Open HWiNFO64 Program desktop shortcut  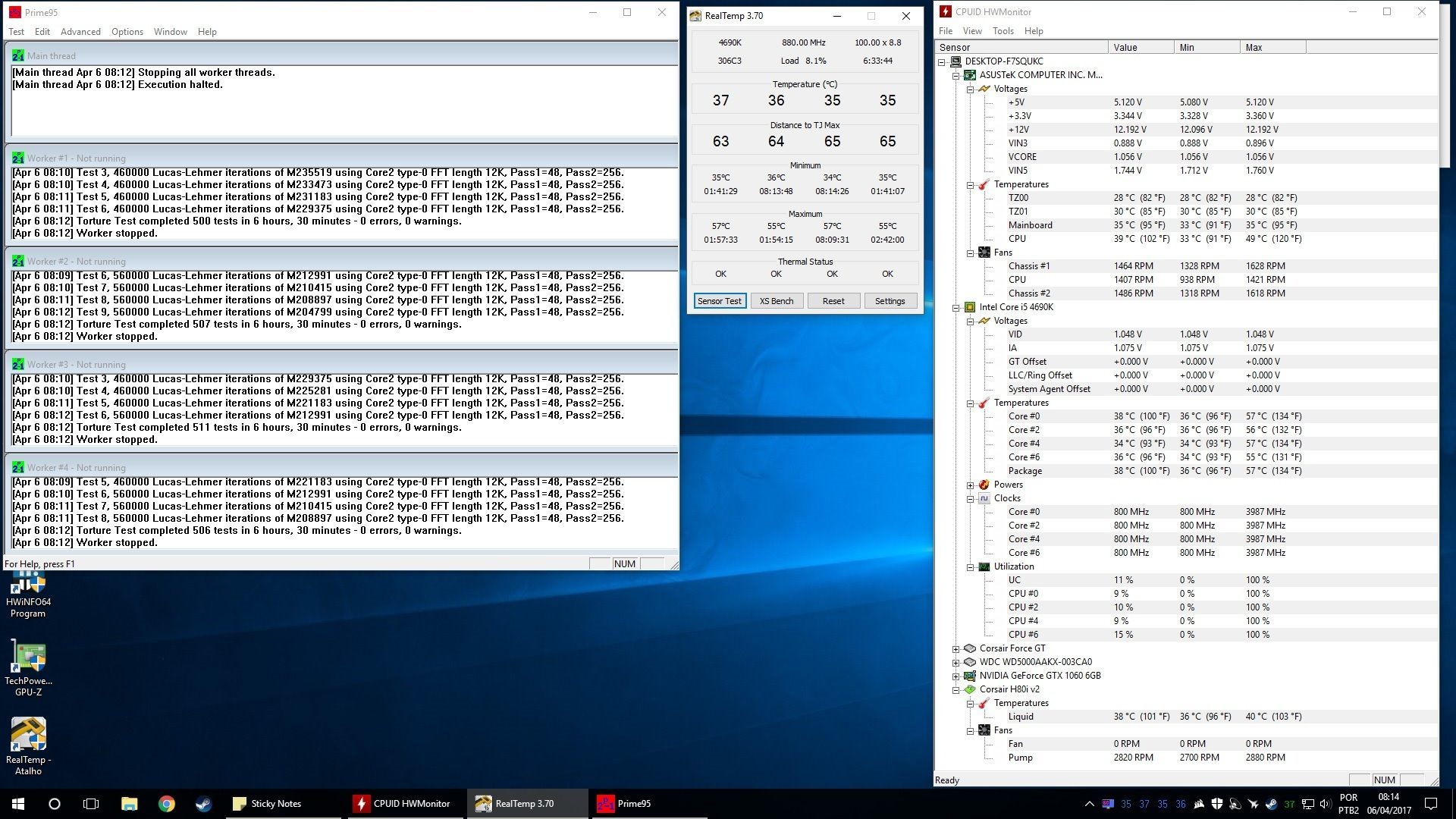click(28, 595)
